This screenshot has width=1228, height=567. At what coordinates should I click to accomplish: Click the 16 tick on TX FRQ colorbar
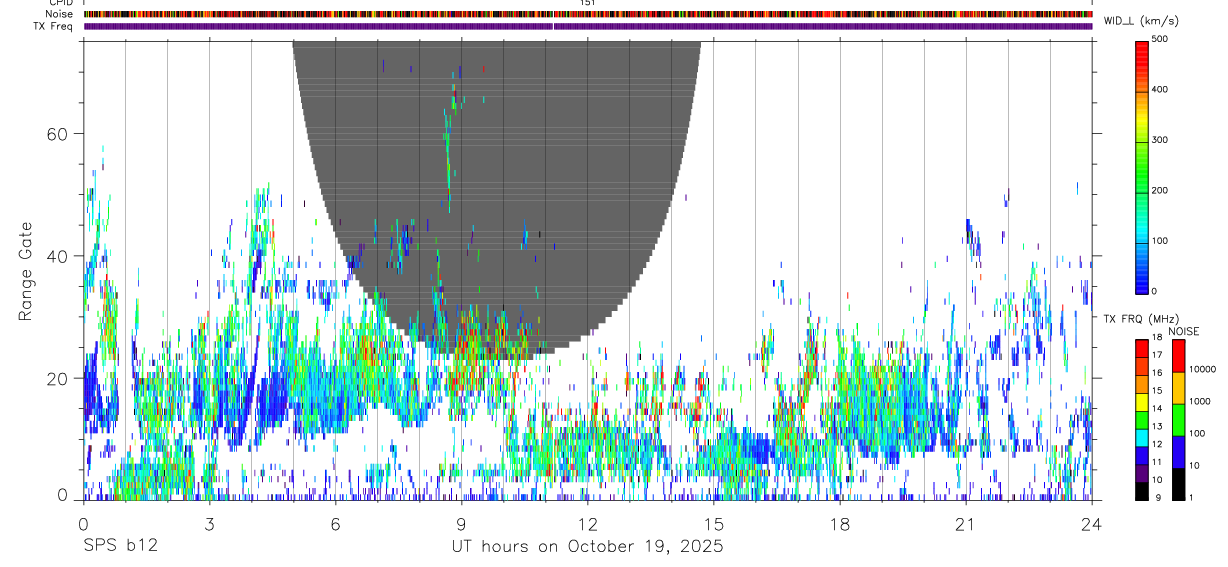[x=1157, y=372]
